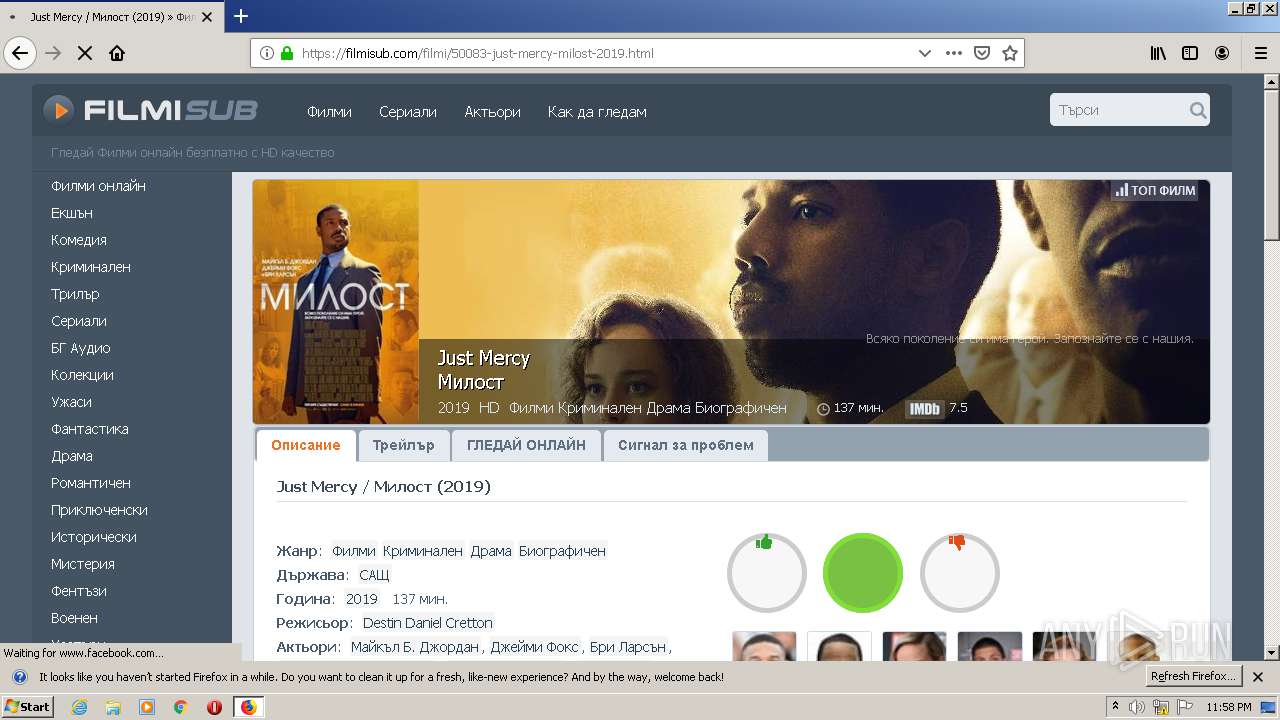Show hidden tray icons arrow
Screen dimensions: 1280x720
tap(1115, 707)
